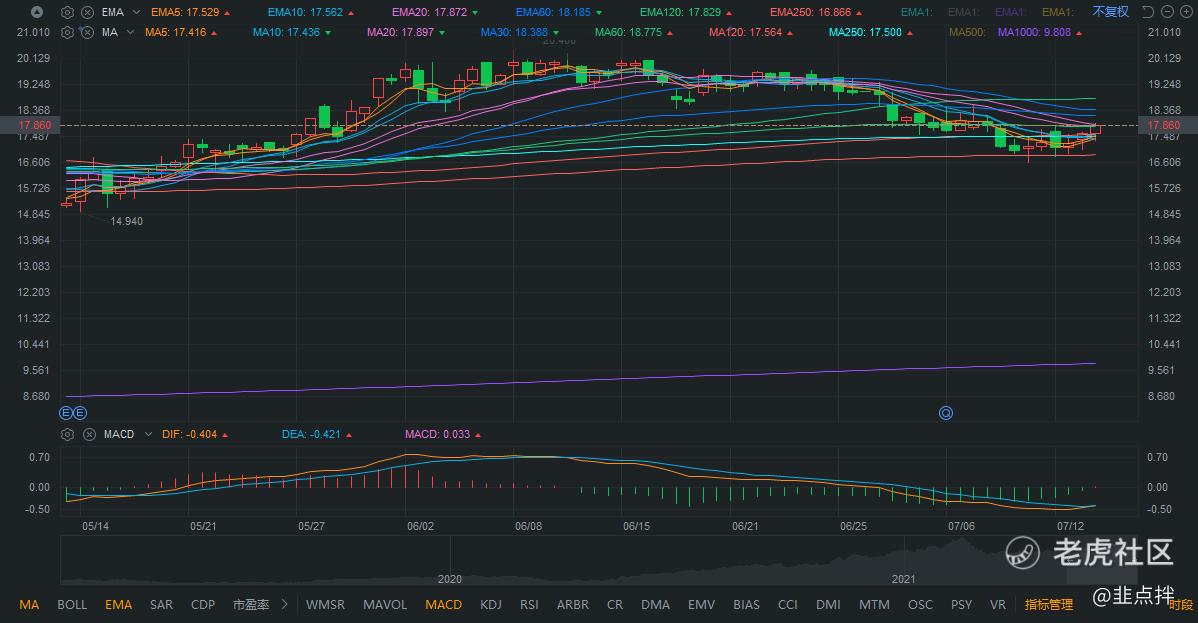Open MA indicator settings gear
The image size is (1198, 623).
pyautogui.click(x=67, y=32)
